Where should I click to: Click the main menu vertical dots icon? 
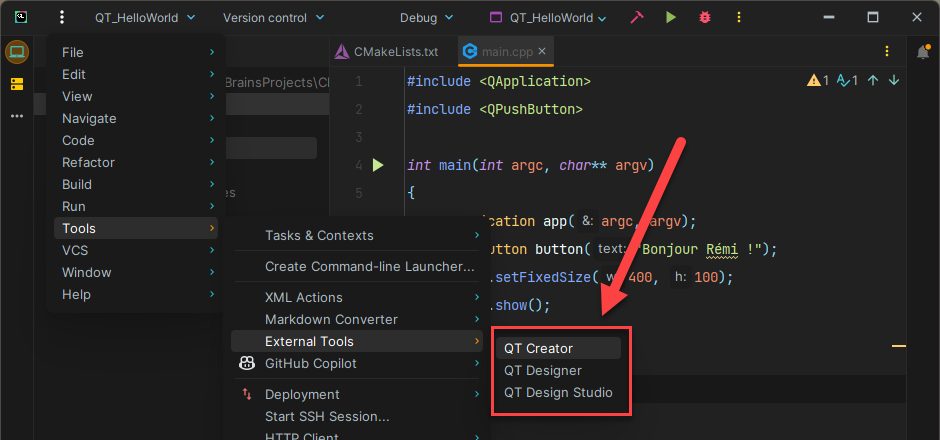tap(62, 17)
